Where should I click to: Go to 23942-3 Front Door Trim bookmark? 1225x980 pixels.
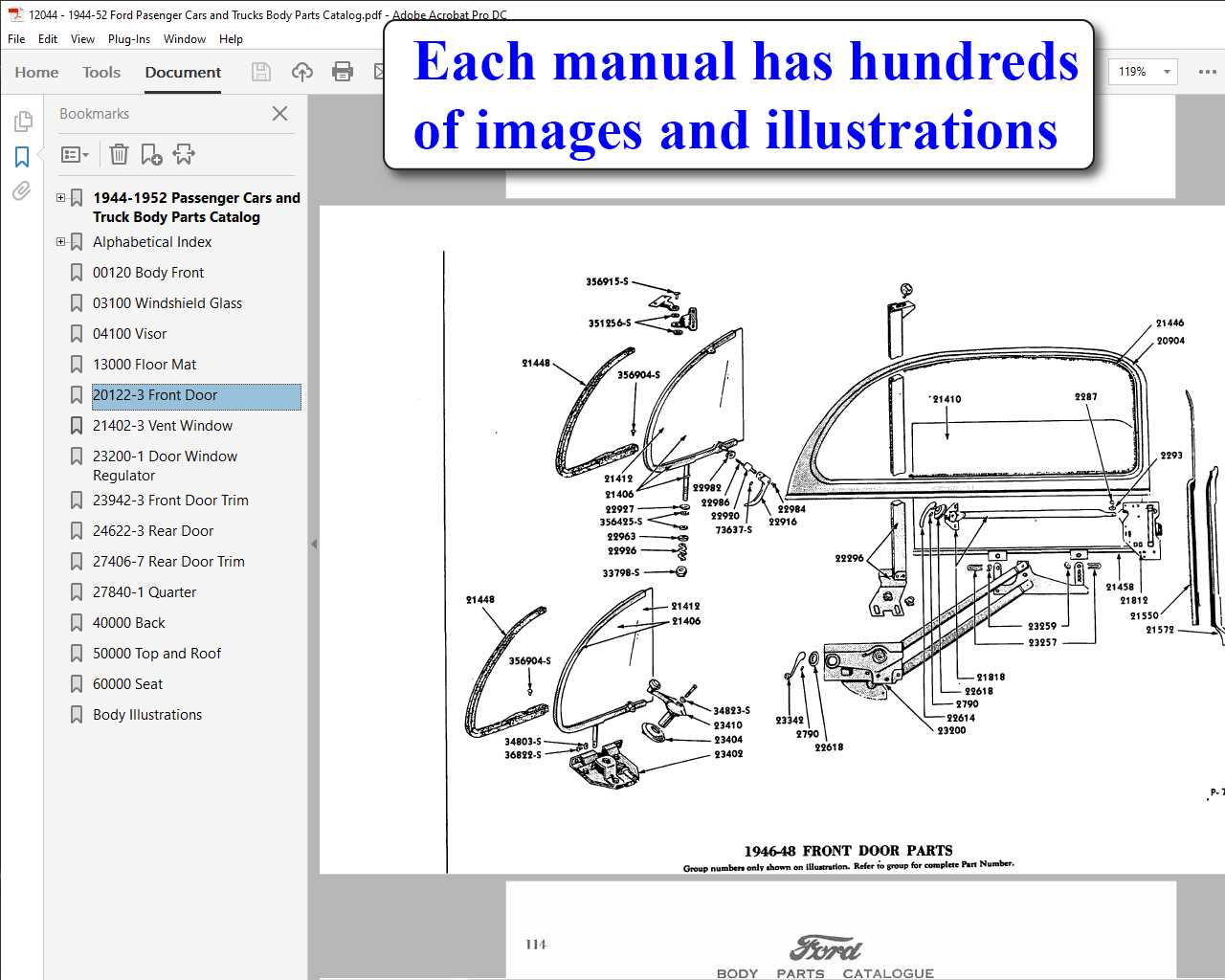coord(170,501)
